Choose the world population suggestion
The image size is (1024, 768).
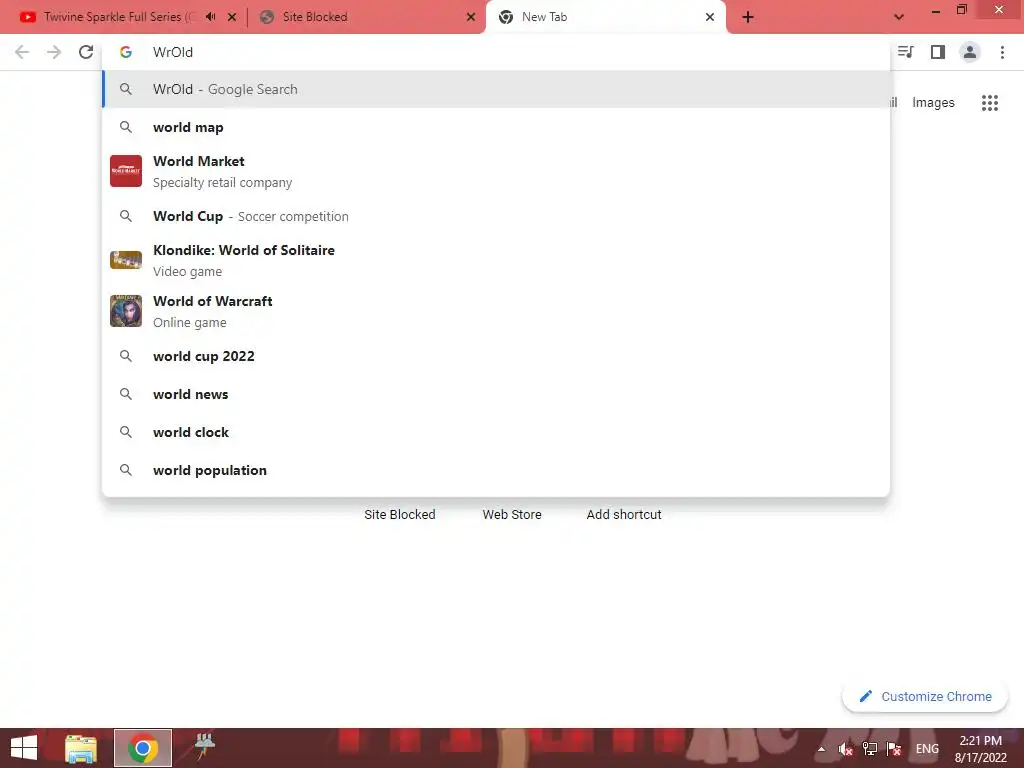496,470
